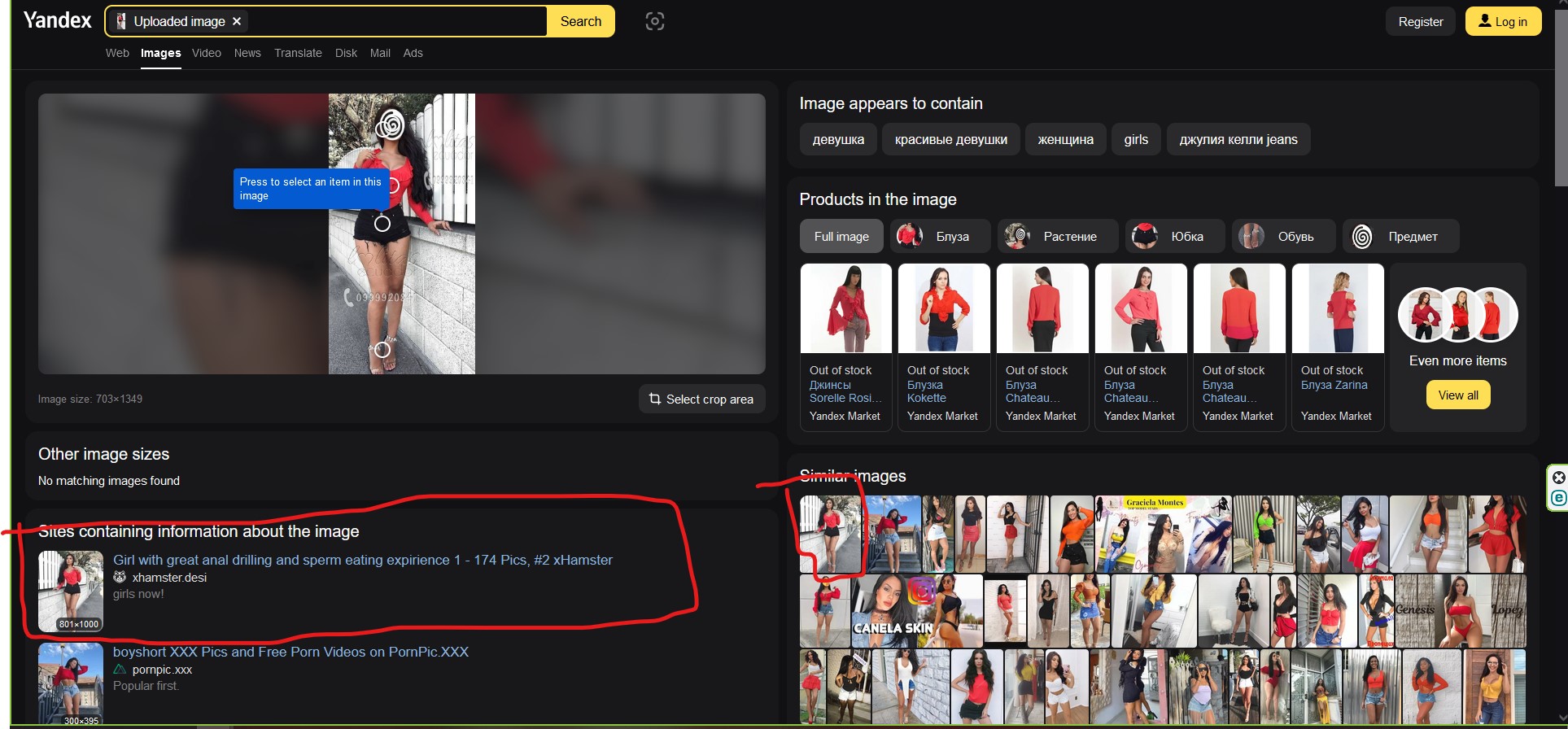1568x729 pixels.
Task: Click the pornpic.xxx site link
Action: [x=162, y=670]
